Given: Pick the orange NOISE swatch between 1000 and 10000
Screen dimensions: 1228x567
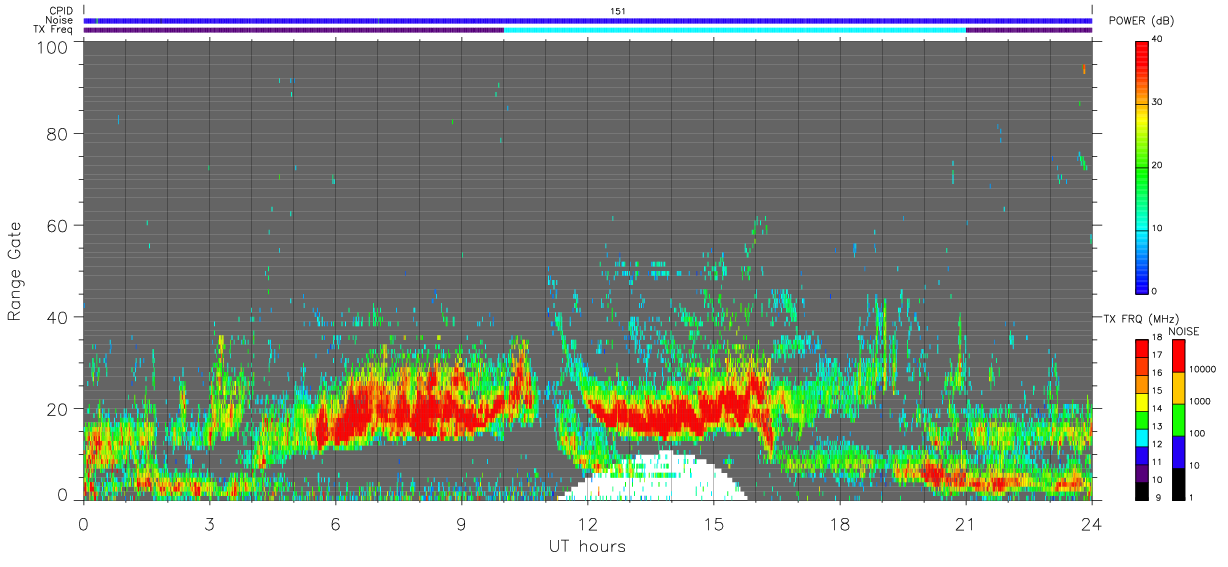Looking at the screenshot, I should [x=1178, y=388].
